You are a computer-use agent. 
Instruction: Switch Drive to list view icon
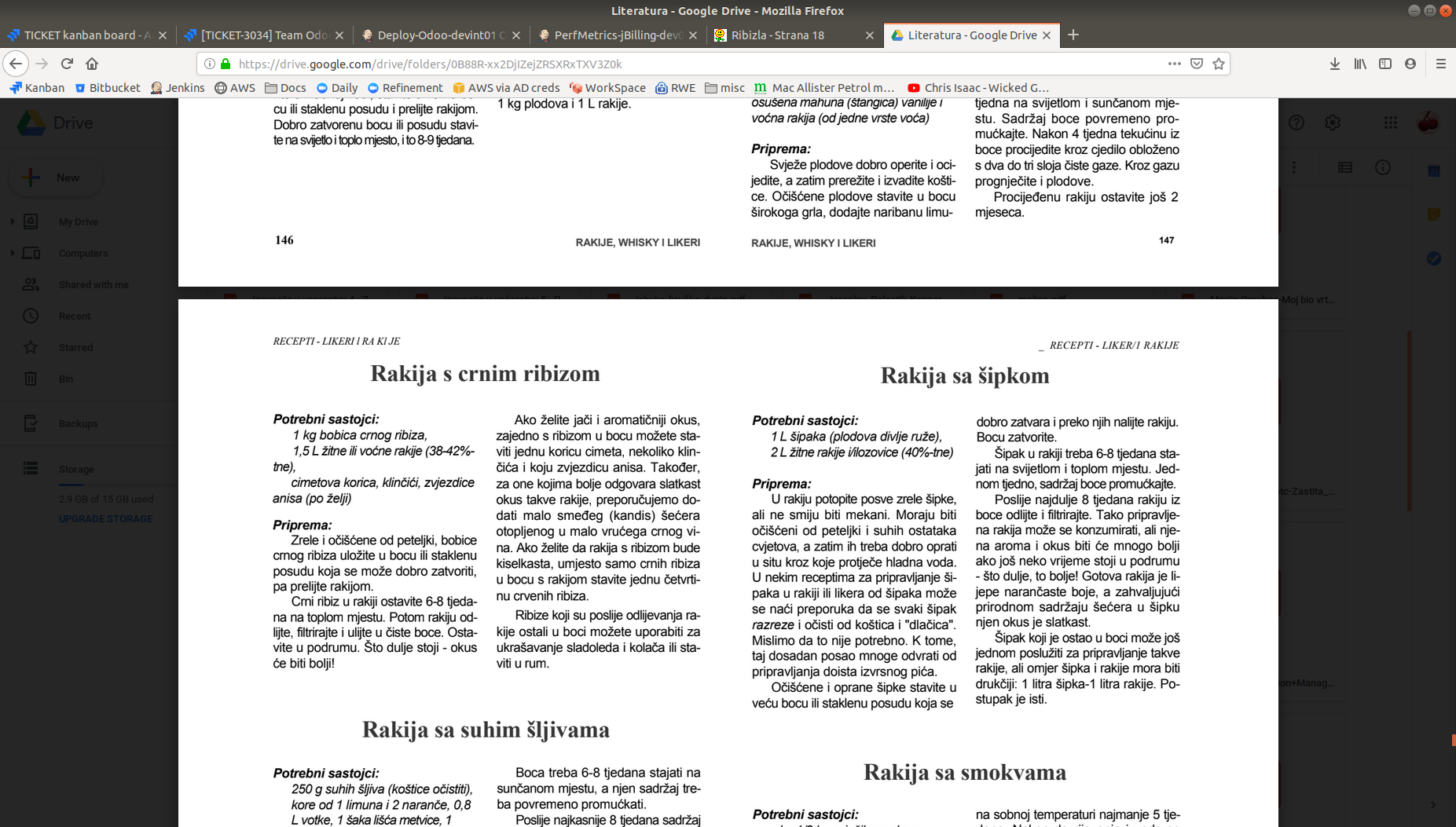point(1345,167)
